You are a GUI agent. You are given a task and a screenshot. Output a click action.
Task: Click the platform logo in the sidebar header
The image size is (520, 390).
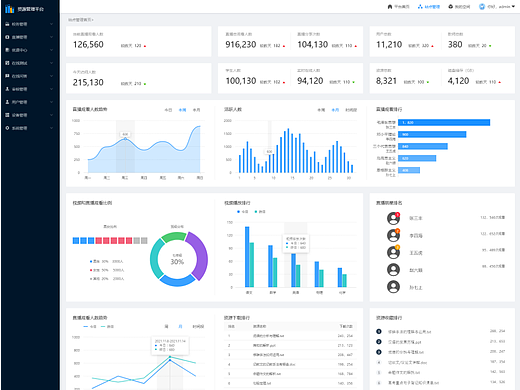(10, 9)
